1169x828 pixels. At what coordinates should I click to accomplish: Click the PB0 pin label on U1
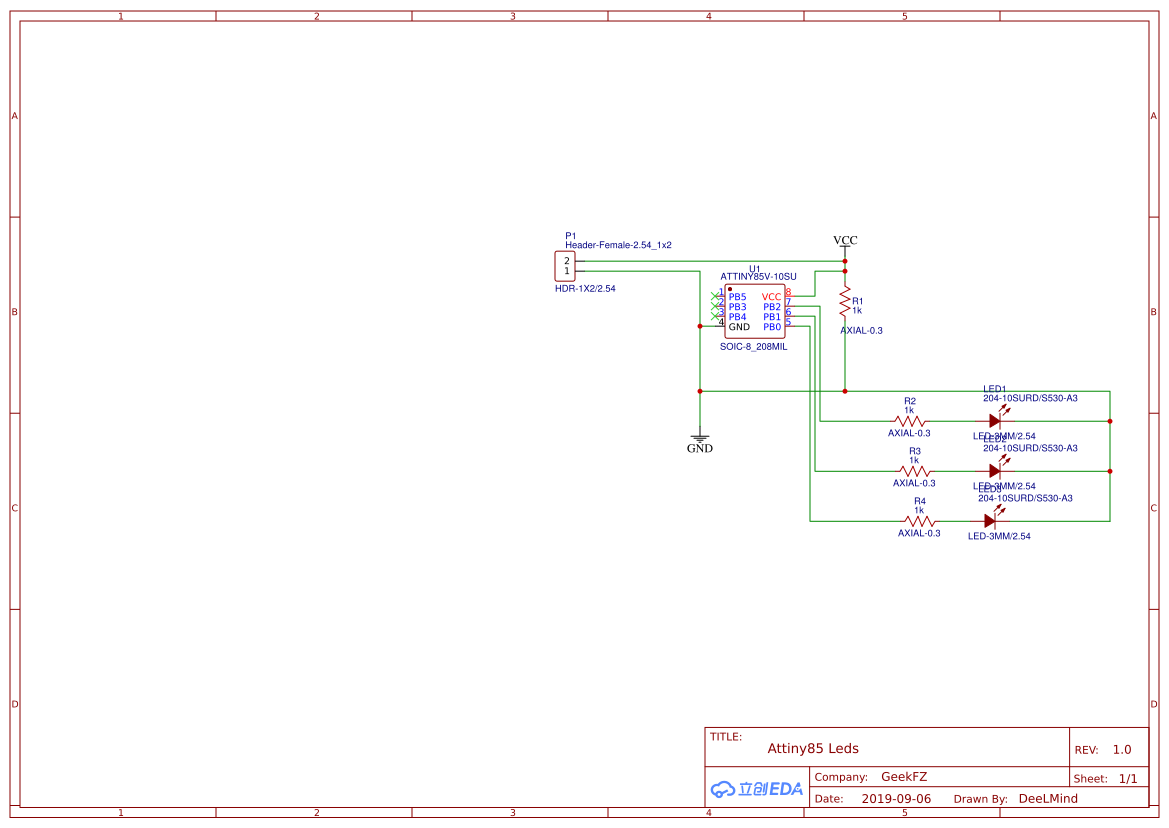pos(772,327)
